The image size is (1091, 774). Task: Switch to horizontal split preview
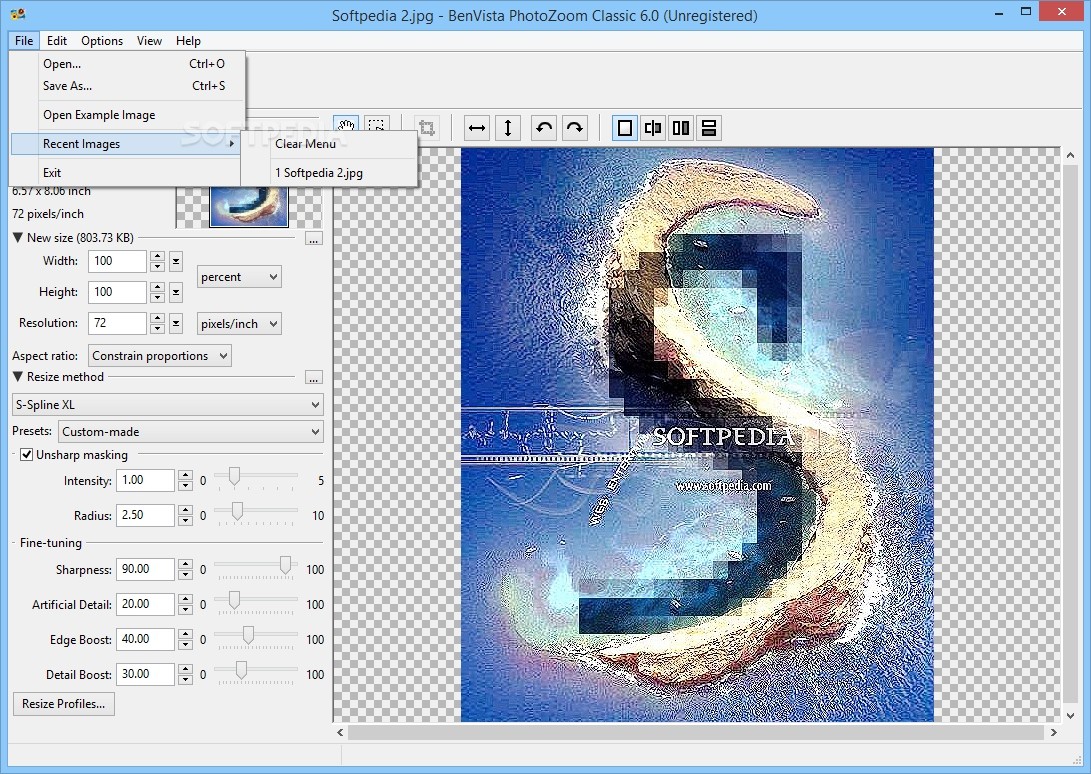point(708,128)
